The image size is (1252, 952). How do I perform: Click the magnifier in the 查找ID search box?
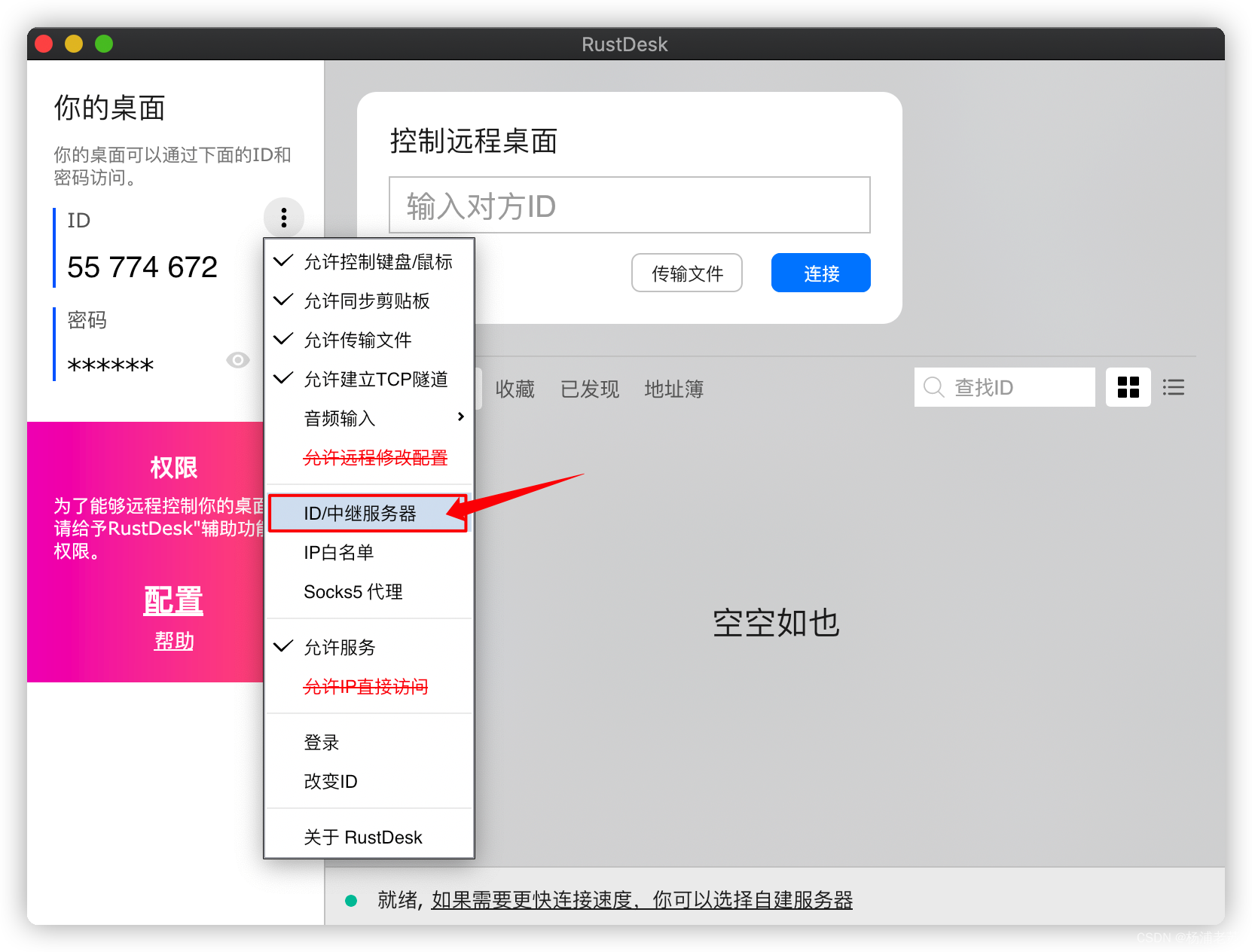[933, 387]
